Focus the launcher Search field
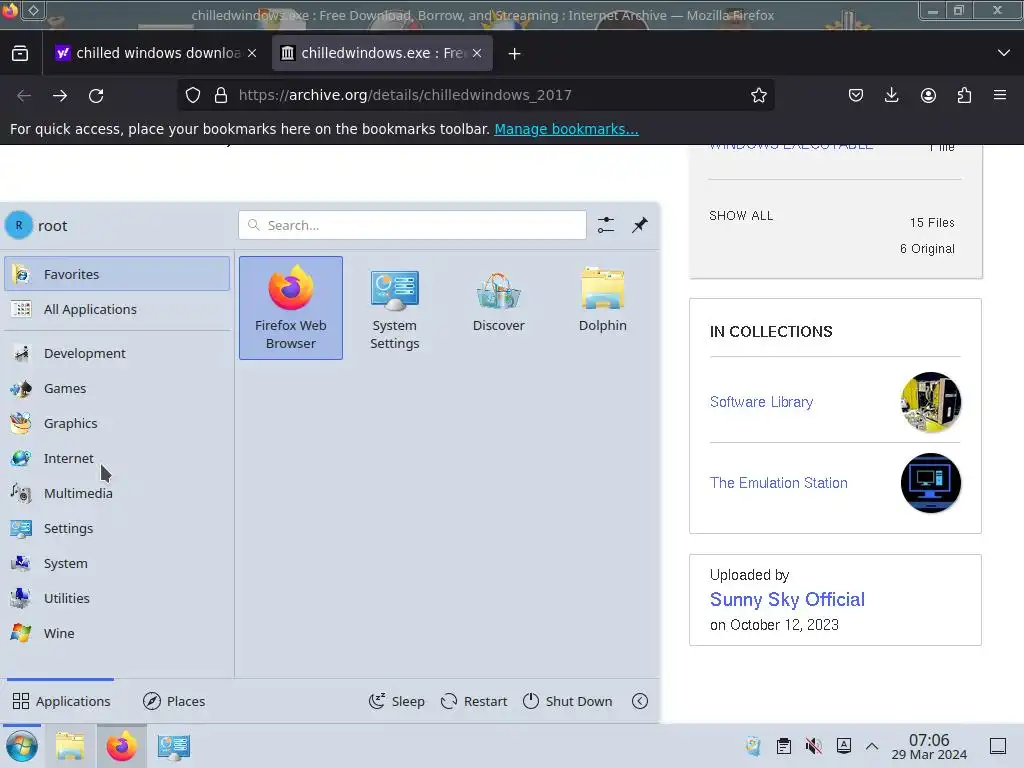 (412, 225)
